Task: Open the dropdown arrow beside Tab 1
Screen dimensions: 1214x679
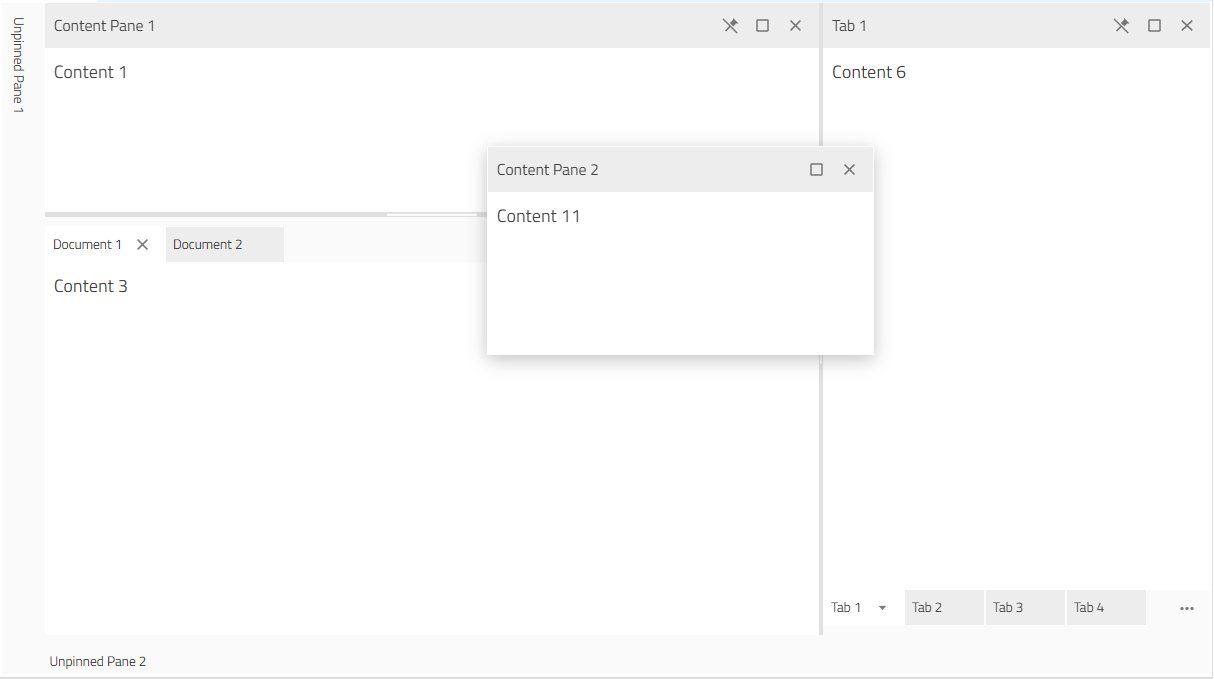Action: tap(882, 607)
